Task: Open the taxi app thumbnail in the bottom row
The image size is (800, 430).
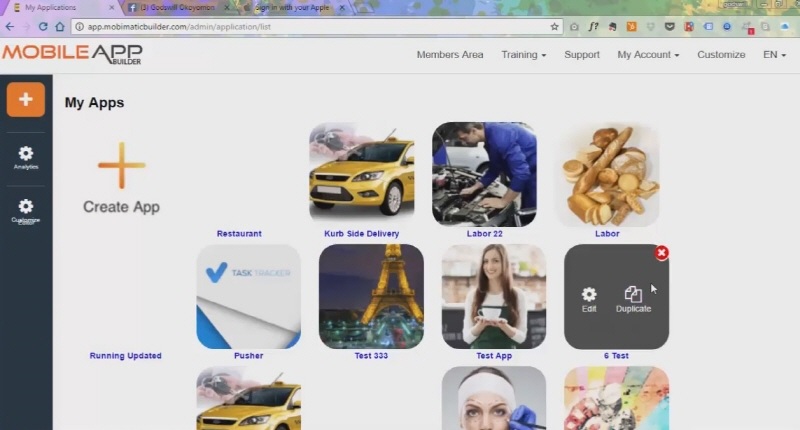Action: tap(248, 398)
